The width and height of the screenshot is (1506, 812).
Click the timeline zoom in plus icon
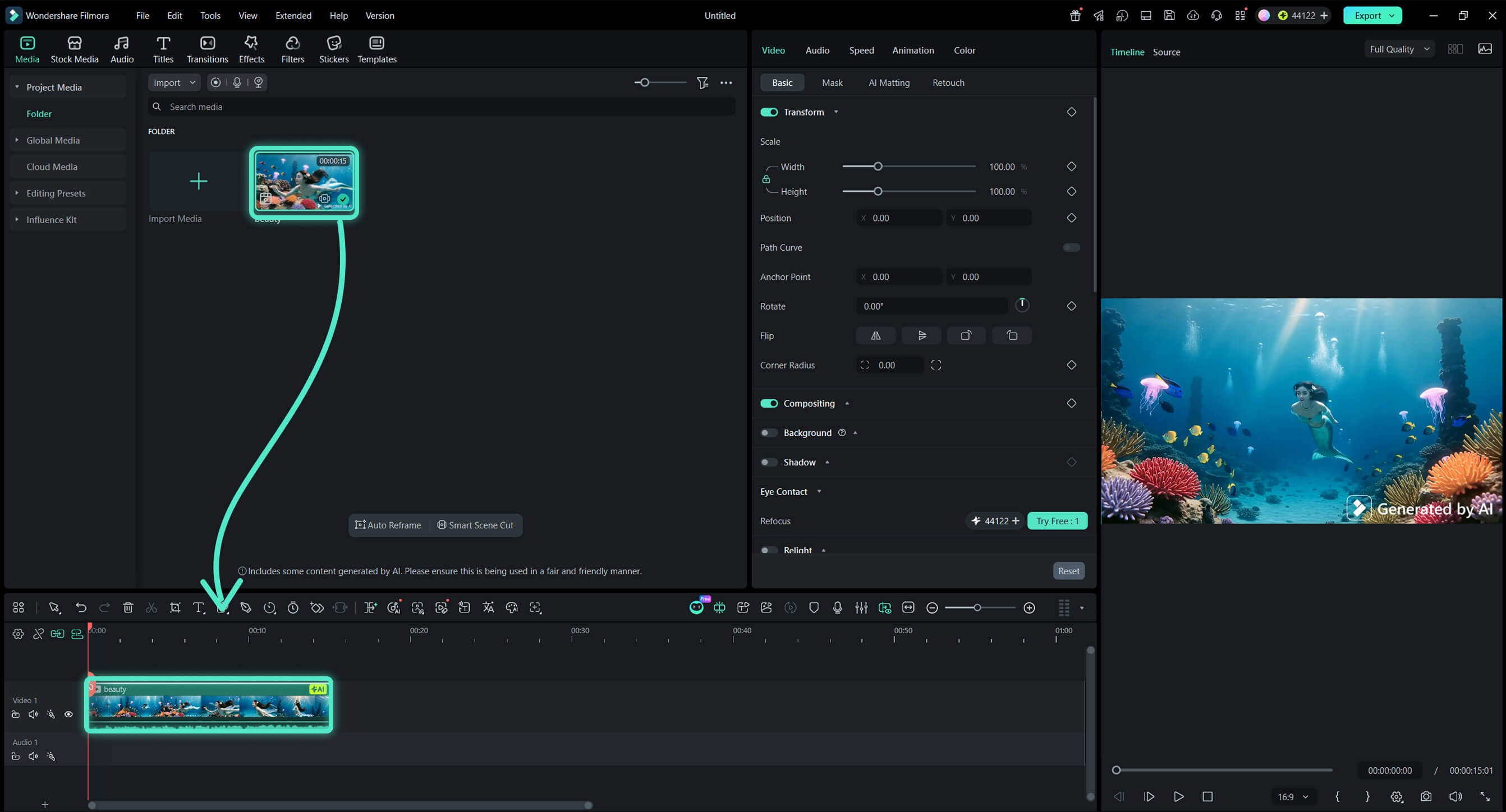(x=1030, y=608)
